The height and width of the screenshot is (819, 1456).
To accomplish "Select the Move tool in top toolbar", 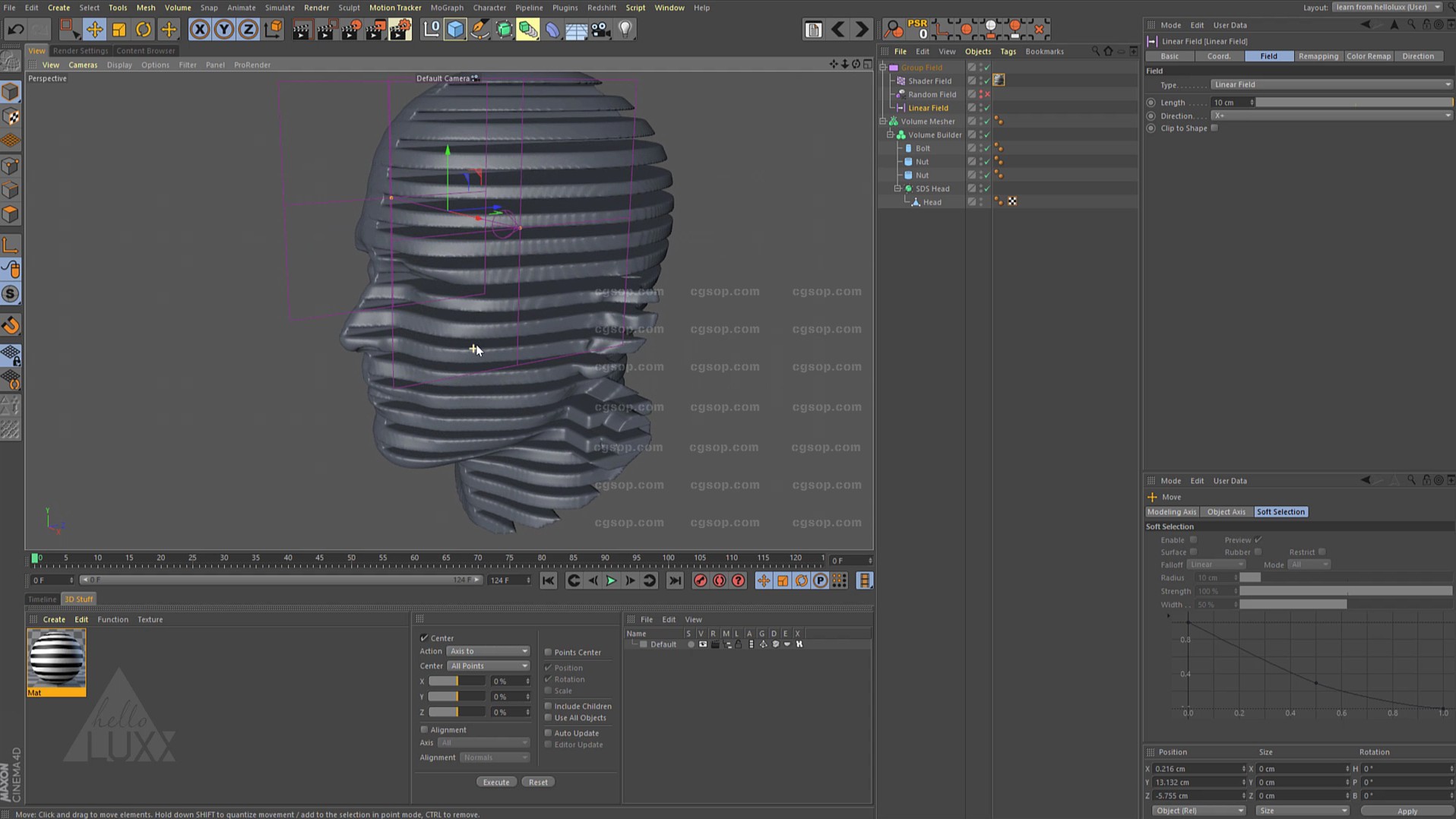I will [94, 30].
